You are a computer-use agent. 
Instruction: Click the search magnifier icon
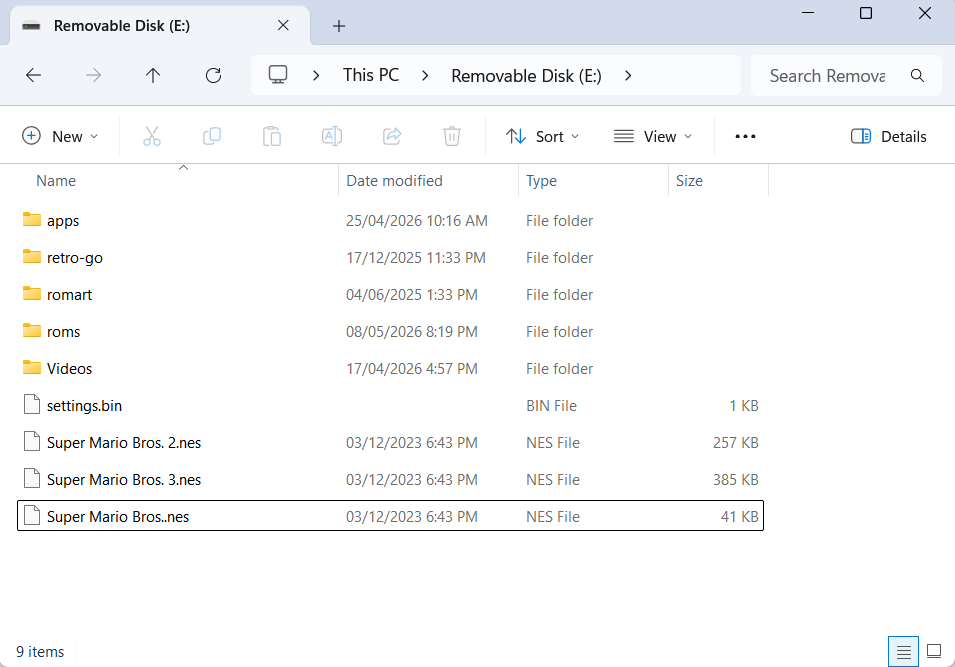pyautogui.click(x=917, y=76)
